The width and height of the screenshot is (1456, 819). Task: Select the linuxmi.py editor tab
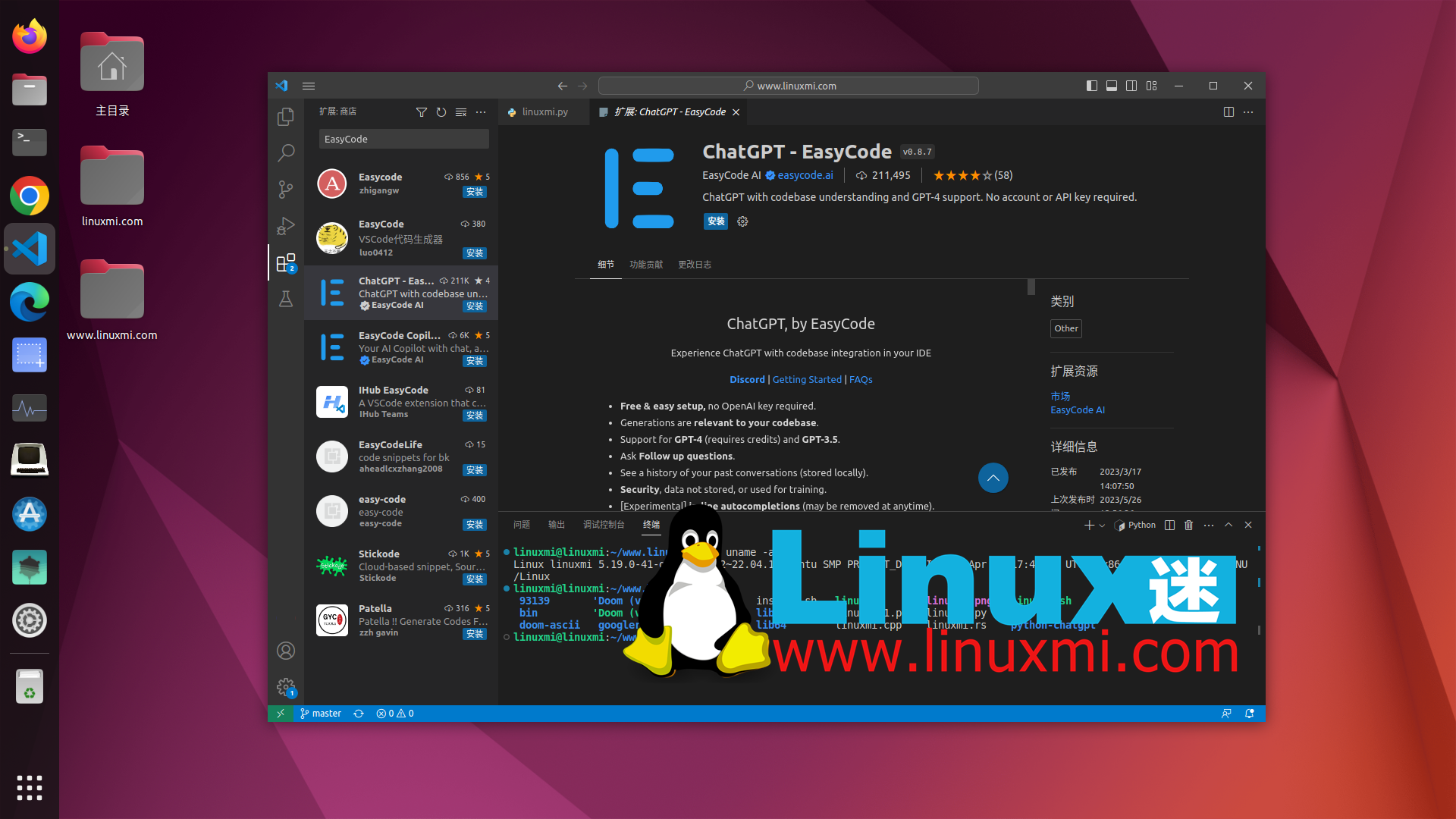(544, 111)
